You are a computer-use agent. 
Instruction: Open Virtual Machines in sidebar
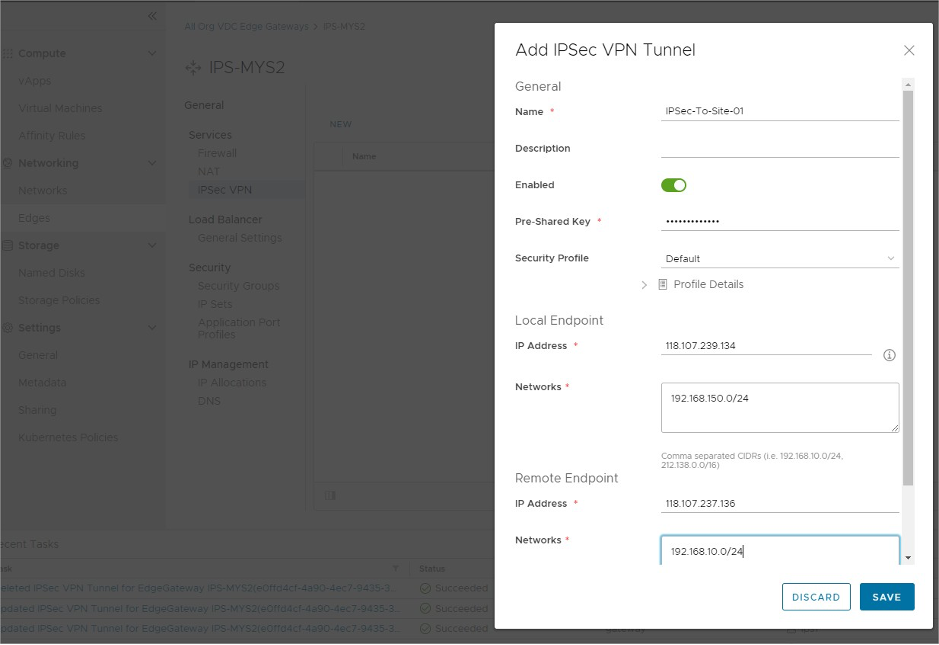[x=60, y=108]
